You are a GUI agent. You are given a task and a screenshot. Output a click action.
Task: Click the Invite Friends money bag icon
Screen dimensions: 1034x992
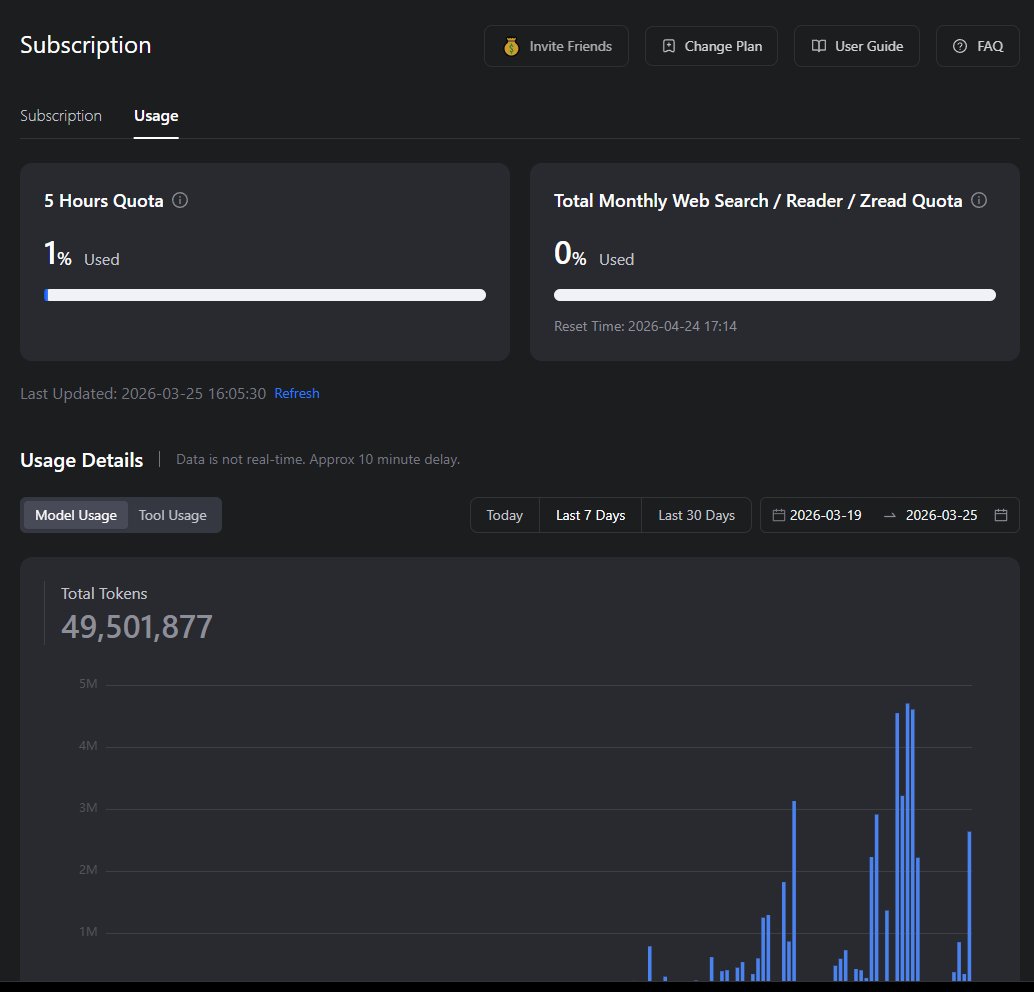[511, 47]
